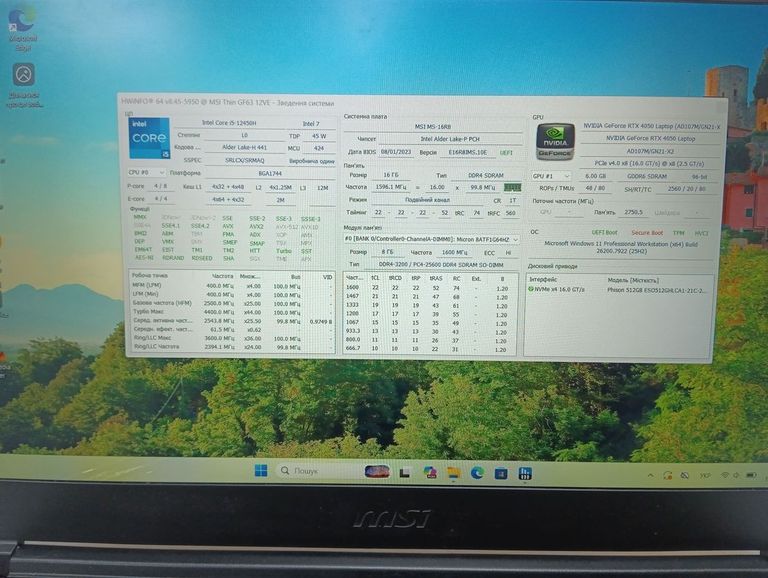Image resolution: width=768 pixels, height=578 pixels.
Task: Click the PCIe v4.0 x8 link field
Action: point(649,164)
